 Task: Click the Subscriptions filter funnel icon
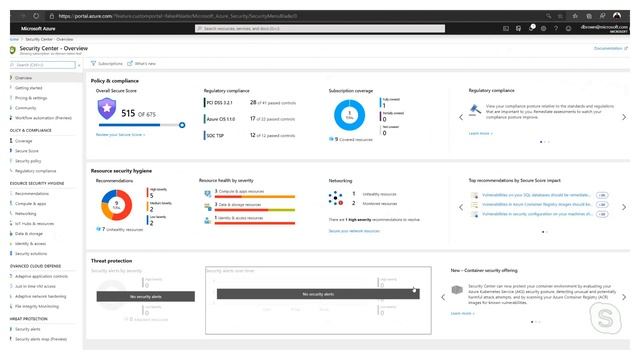[x=93, y=63]
